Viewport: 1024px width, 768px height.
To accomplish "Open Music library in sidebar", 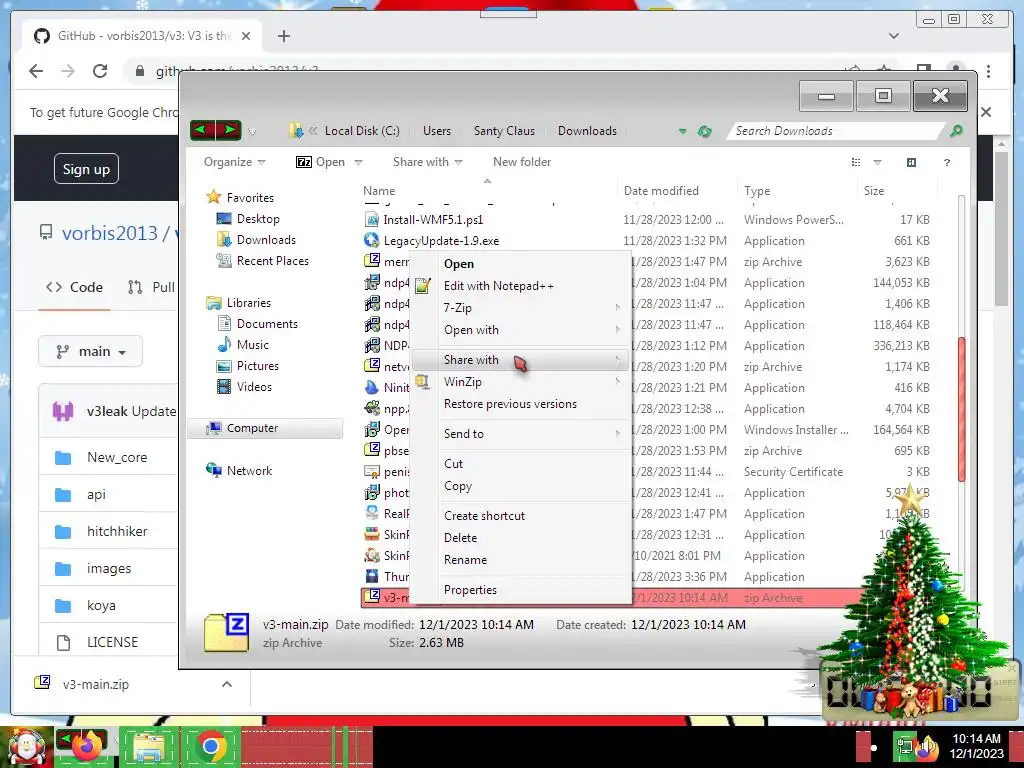I will (x=253, y=345).
